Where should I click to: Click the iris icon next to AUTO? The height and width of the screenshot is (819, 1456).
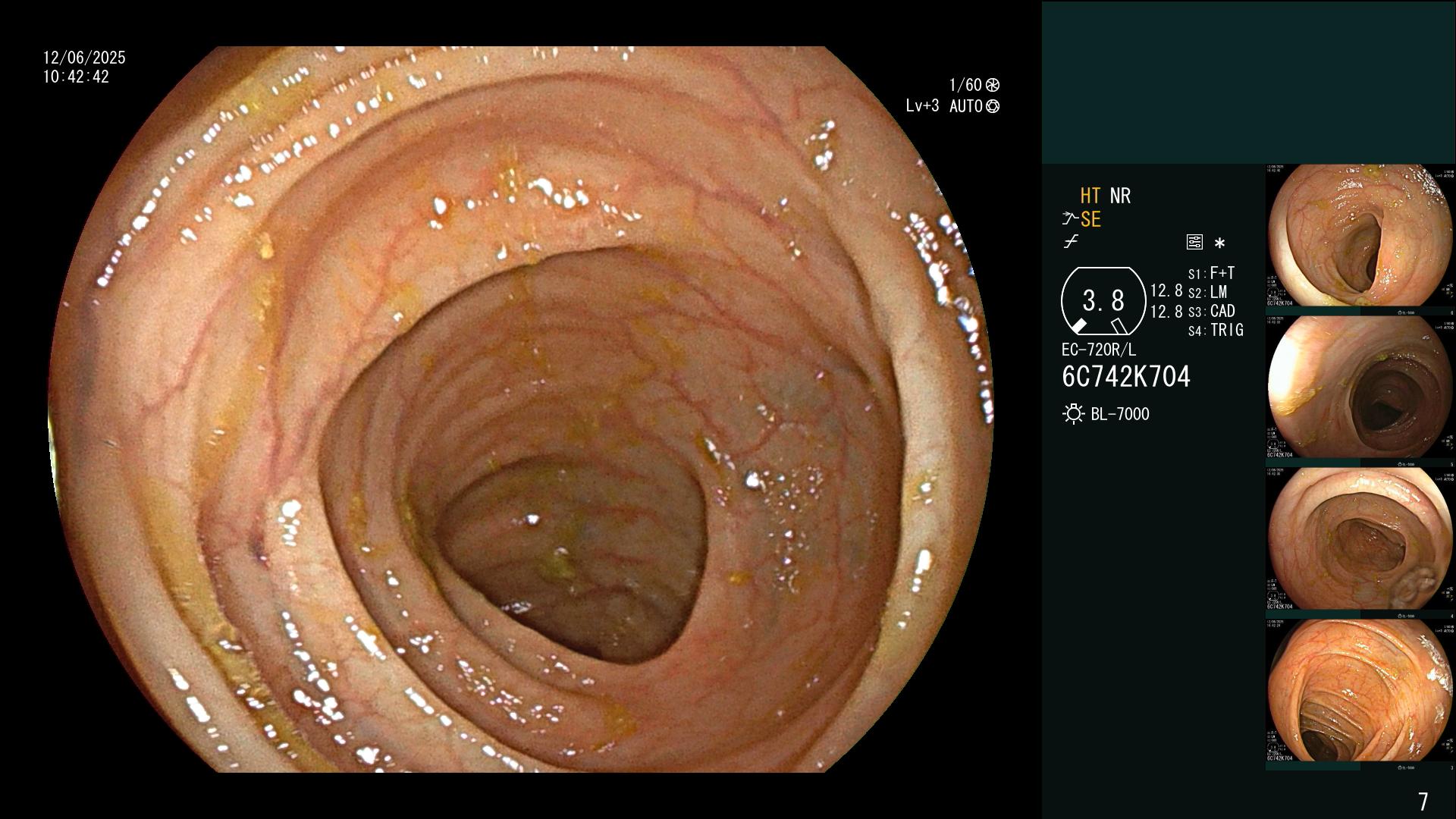click(993, 106)
